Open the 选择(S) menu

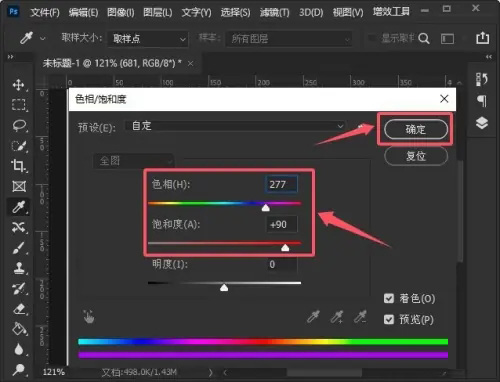pyautogui.click(x=235, y=13)
